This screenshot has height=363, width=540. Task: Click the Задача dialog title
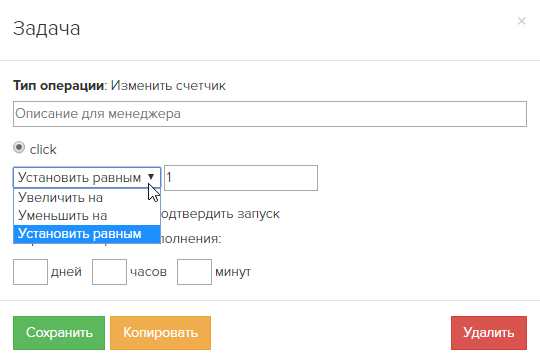tap(46, 28)
